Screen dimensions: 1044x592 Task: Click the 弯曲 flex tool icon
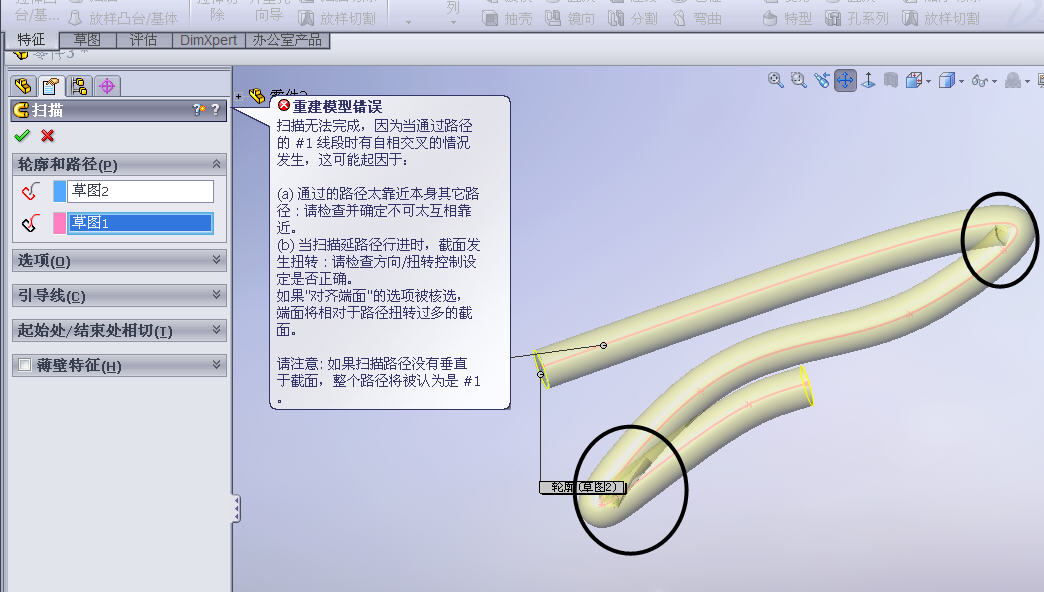click(679, 19)
